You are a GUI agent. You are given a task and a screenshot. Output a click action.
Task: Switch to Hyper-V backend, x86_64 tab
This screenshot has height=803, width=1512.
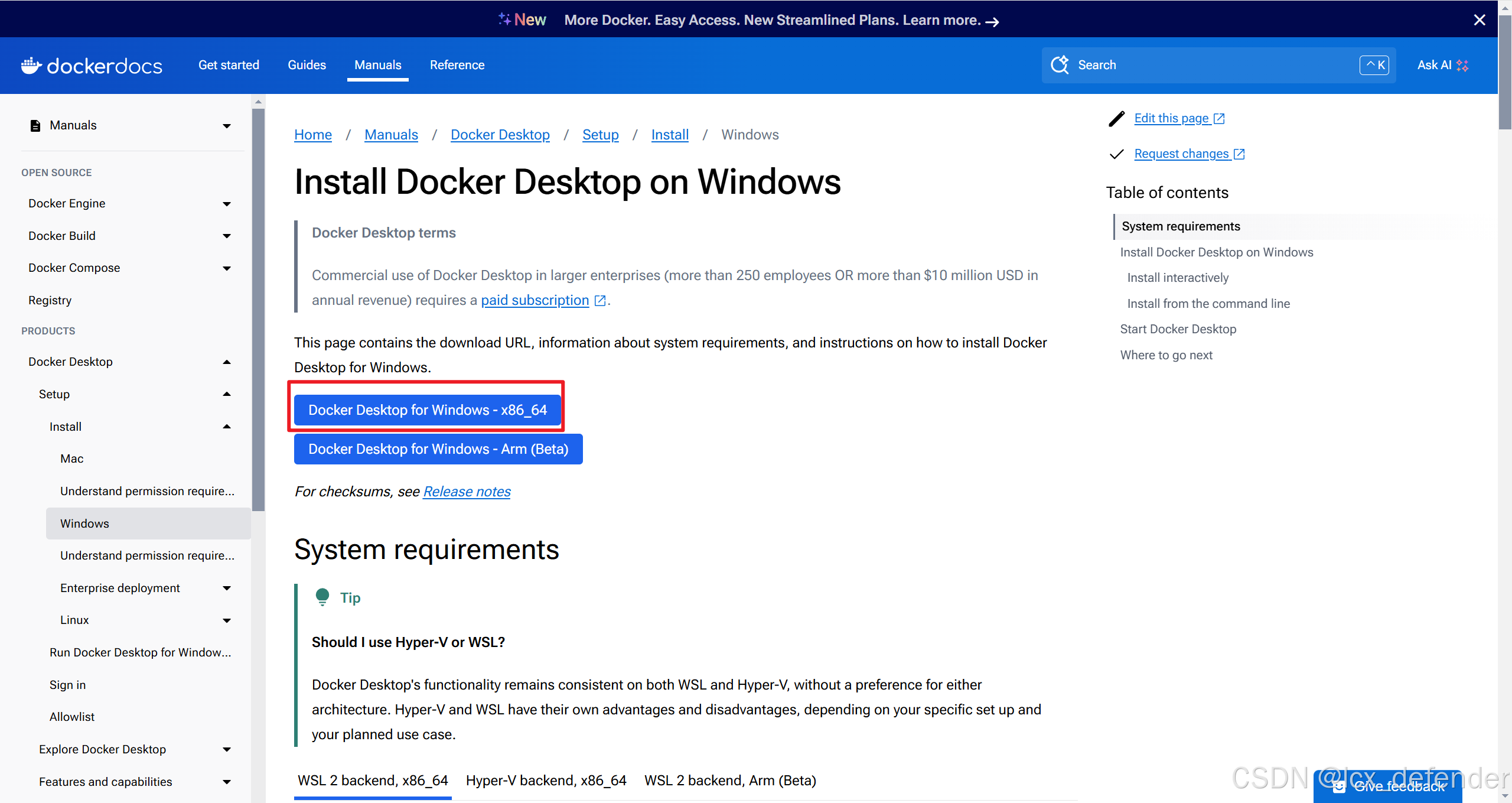(546, 781)
